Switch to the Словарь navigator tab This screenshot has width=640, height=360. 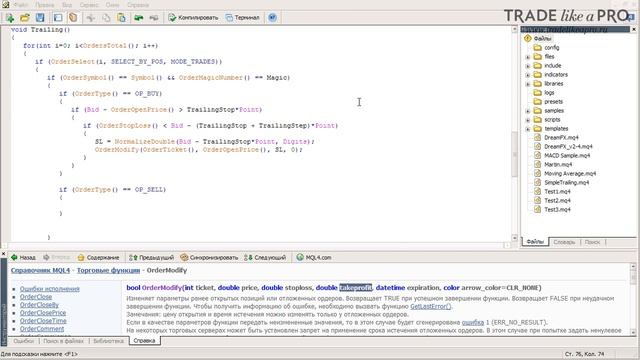564,242
